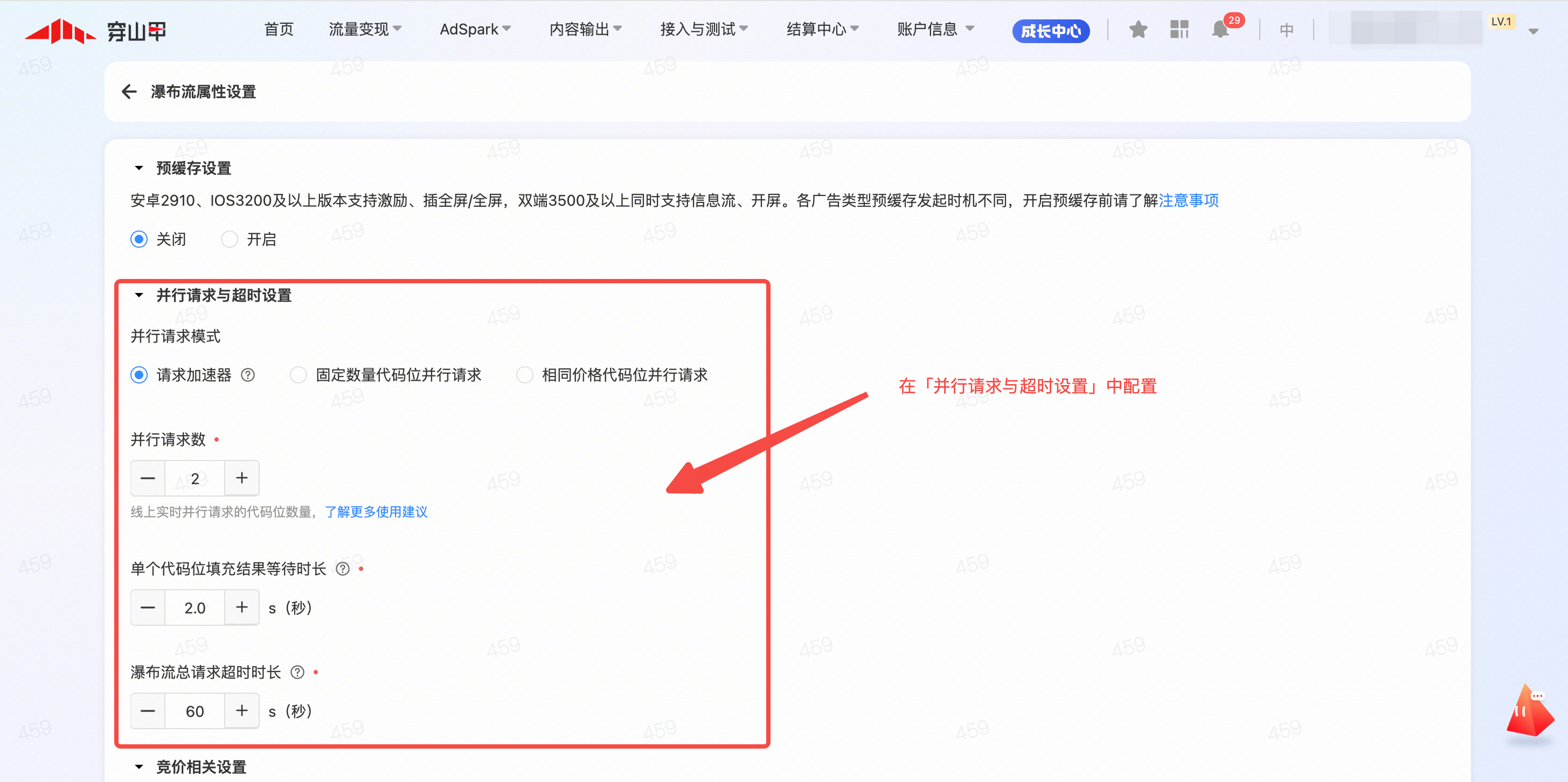Collapse the 并行请求与超时设置 section

139,295
